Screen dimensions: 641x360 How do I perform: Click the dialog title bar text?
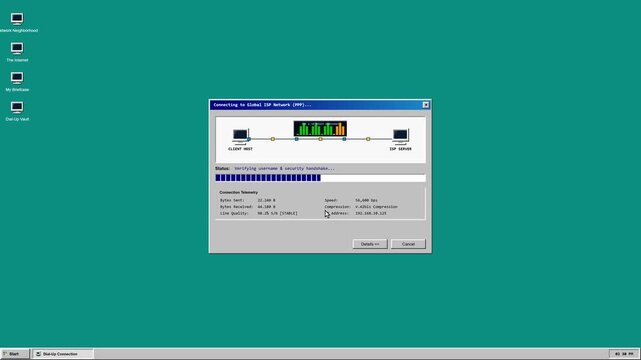coord(262,105)
